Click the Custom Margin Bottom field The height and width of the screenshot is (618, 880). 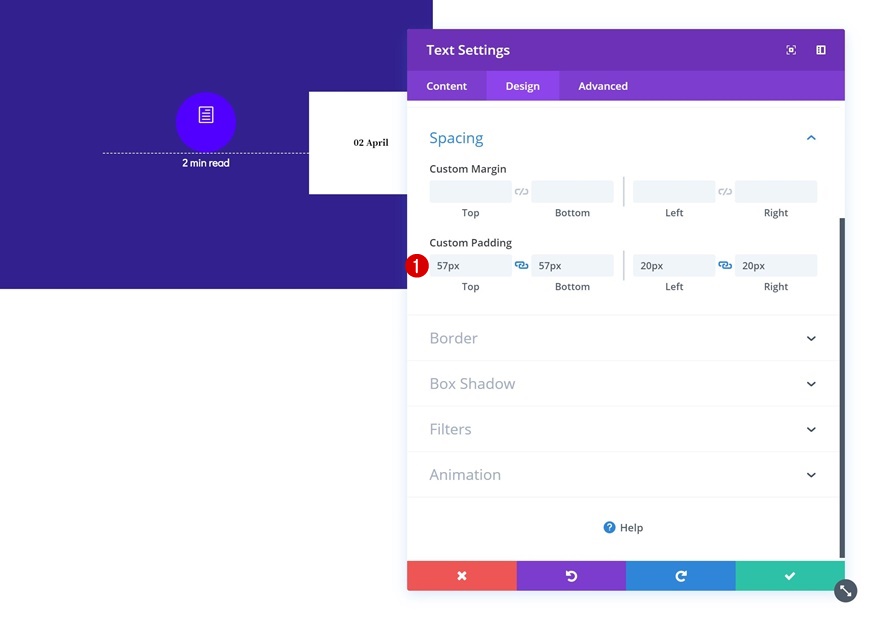(572, 191)
